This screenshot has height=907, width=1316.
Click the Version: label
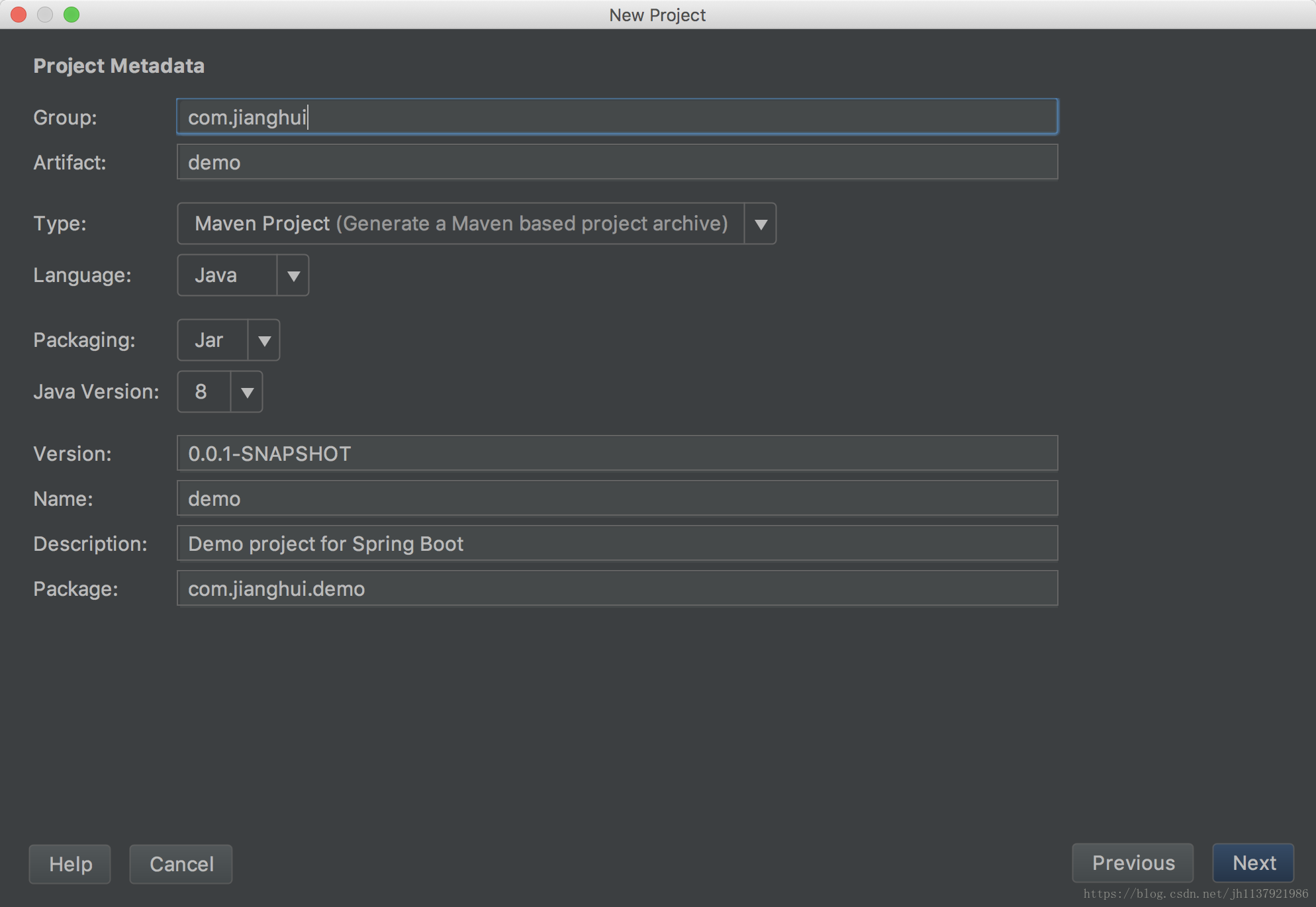pos(72,453)
